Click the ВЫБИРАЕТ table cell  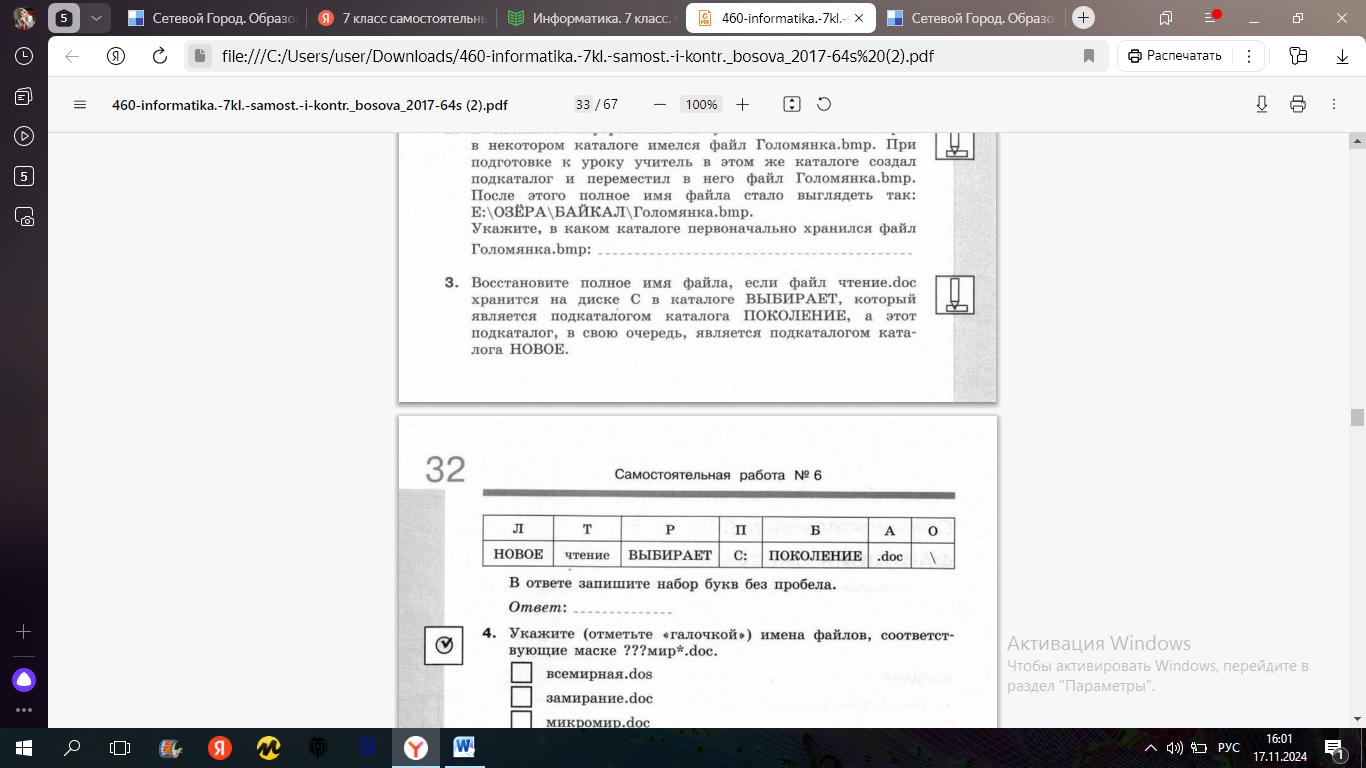(670, 555)
